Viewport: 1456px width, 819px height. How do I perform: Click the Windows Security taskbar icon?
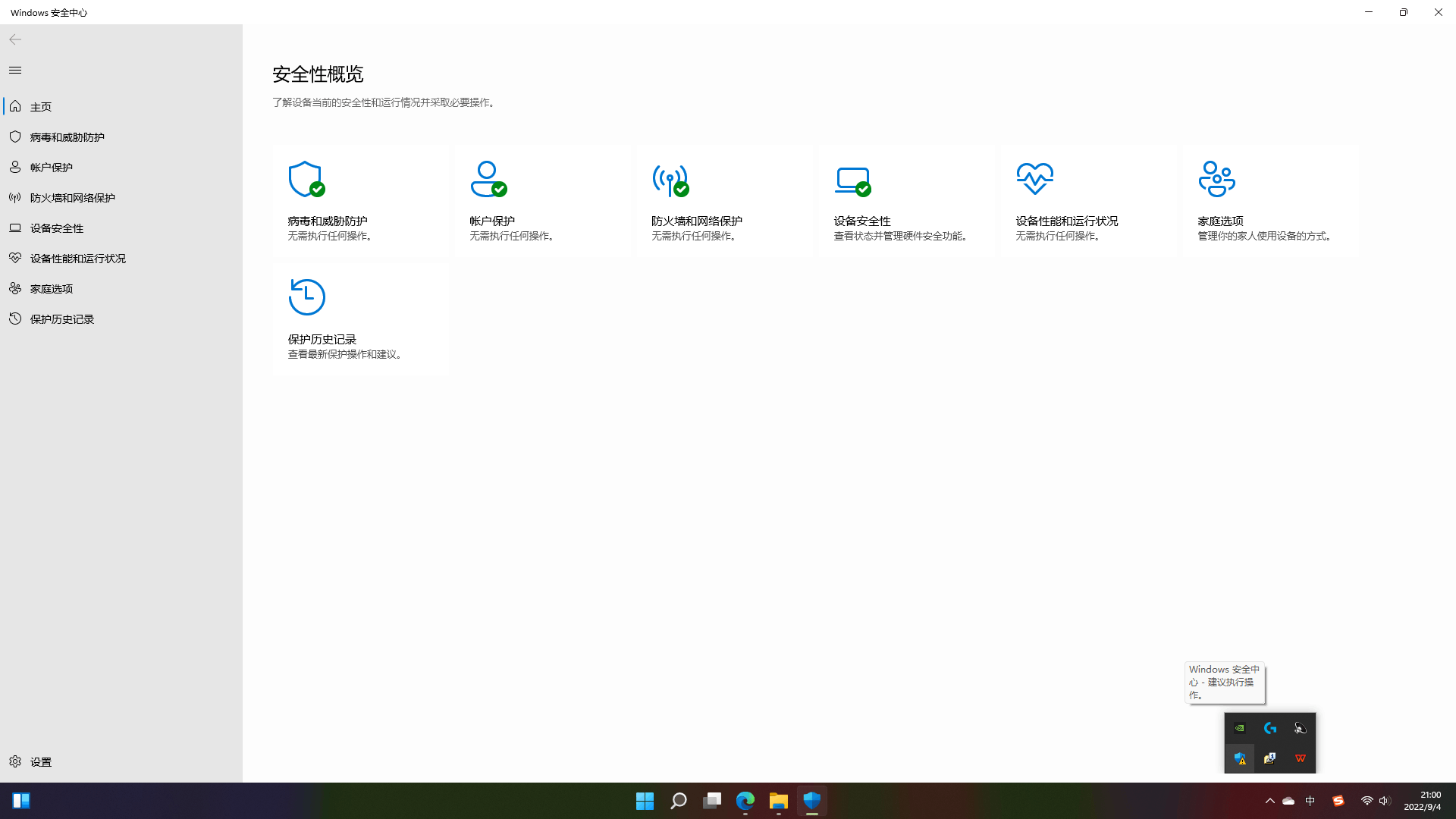812,801
